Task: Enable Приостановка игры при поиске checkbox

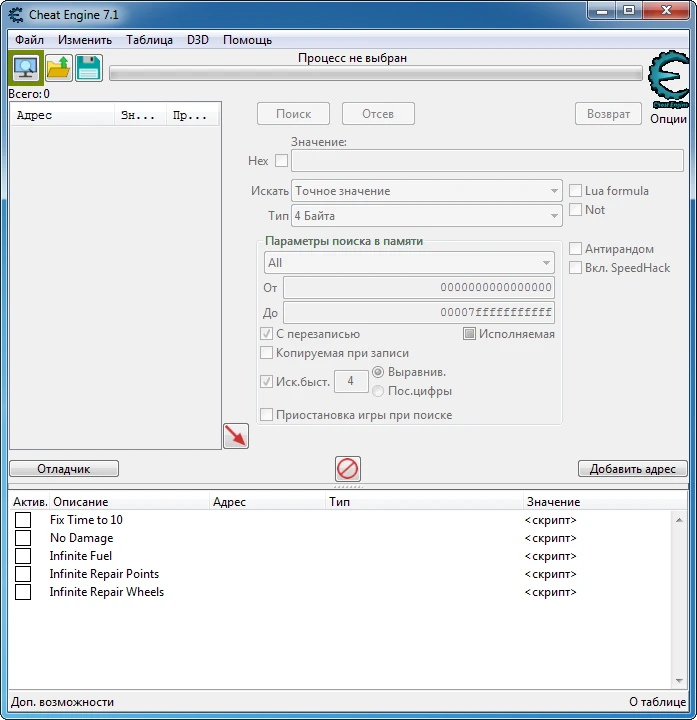Action: (x=266, y=415)
